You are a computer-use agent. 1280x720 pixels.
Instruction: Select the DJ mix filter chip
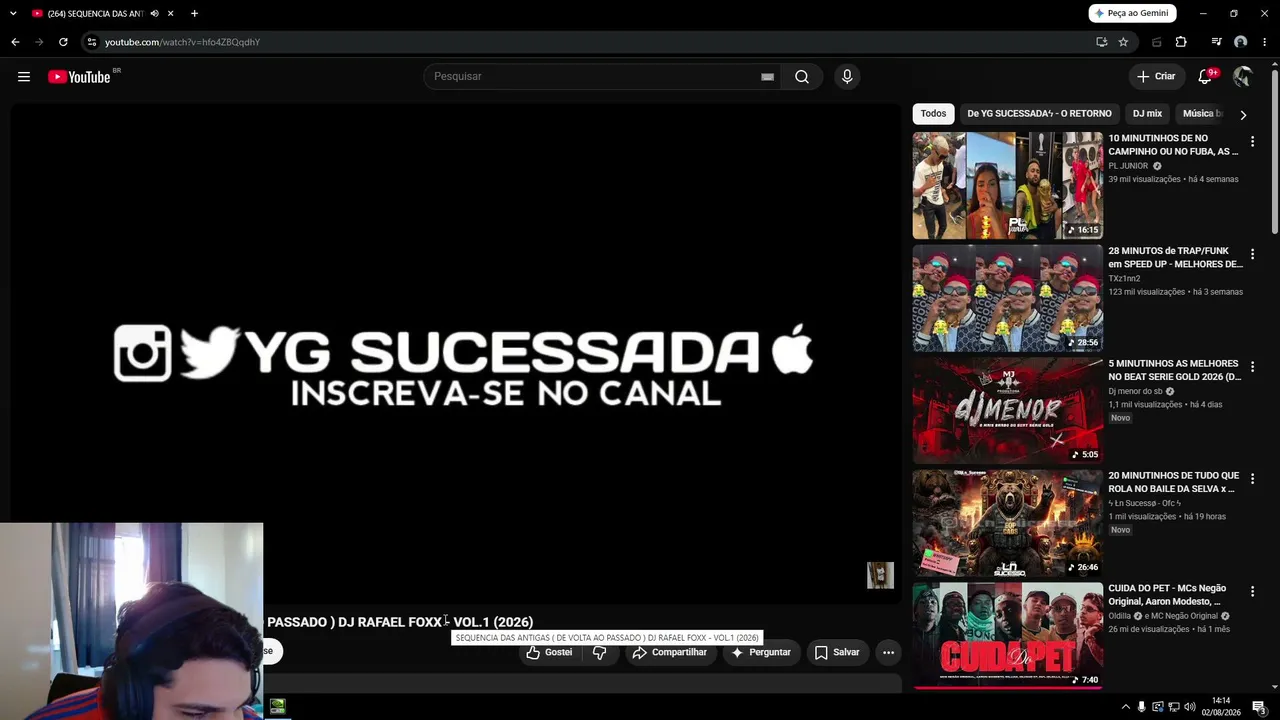pos(1147,114)
